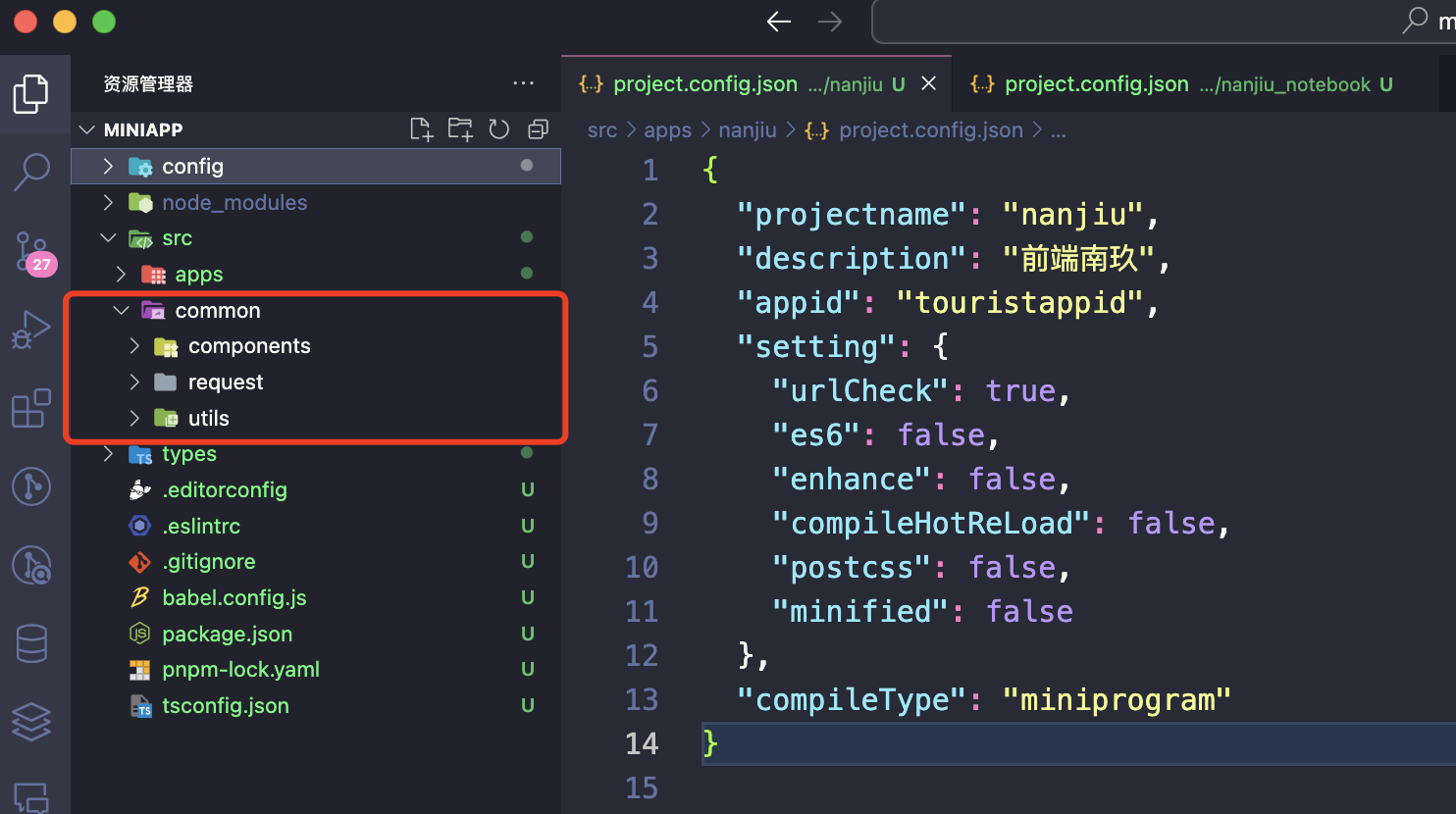The height and width of the screenshot is (814, 1456).
Task: Open the package.json file
Action: pos(316,634)
